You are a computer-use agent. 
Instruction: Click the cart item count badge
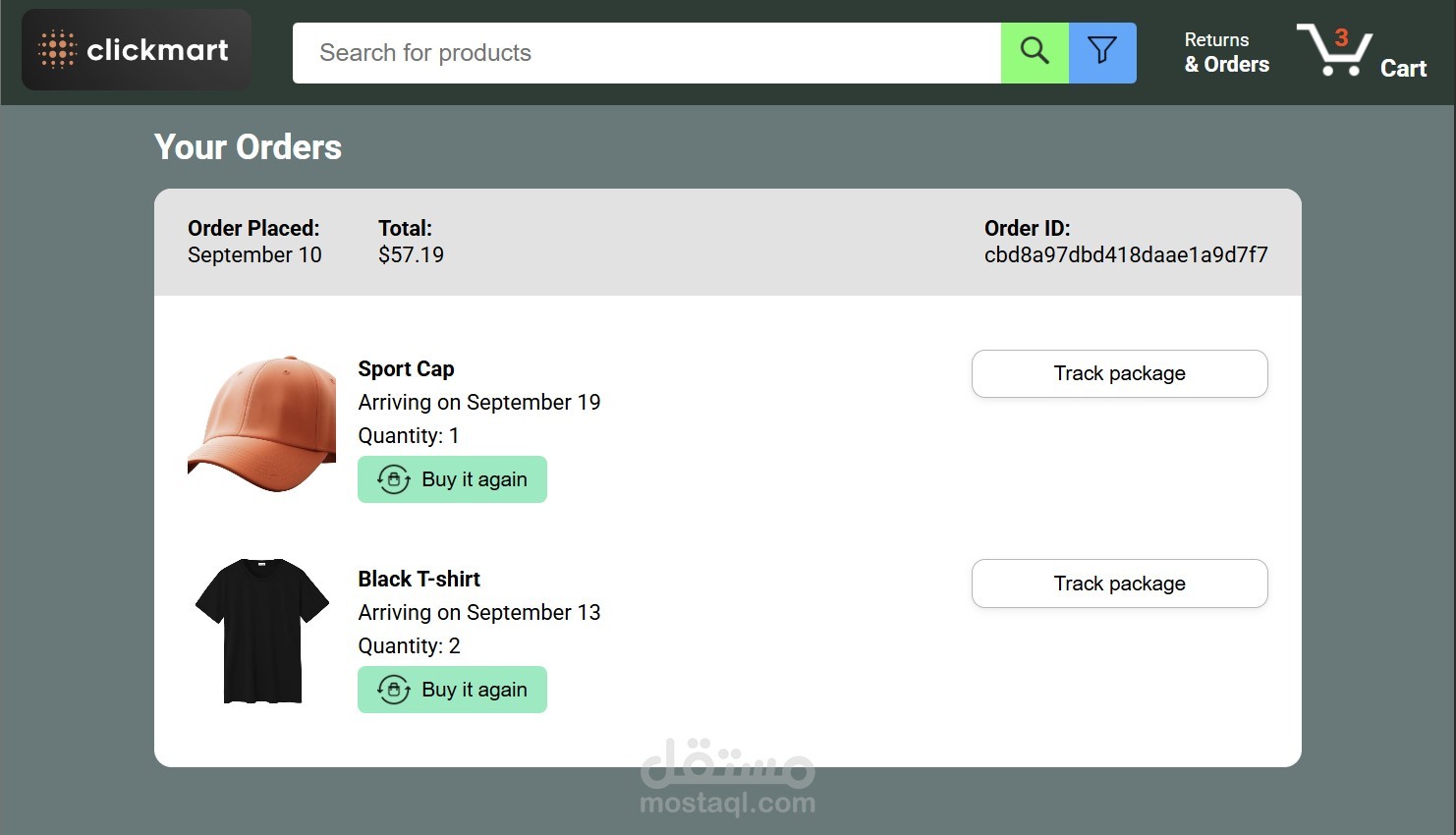click(1341, 38)
